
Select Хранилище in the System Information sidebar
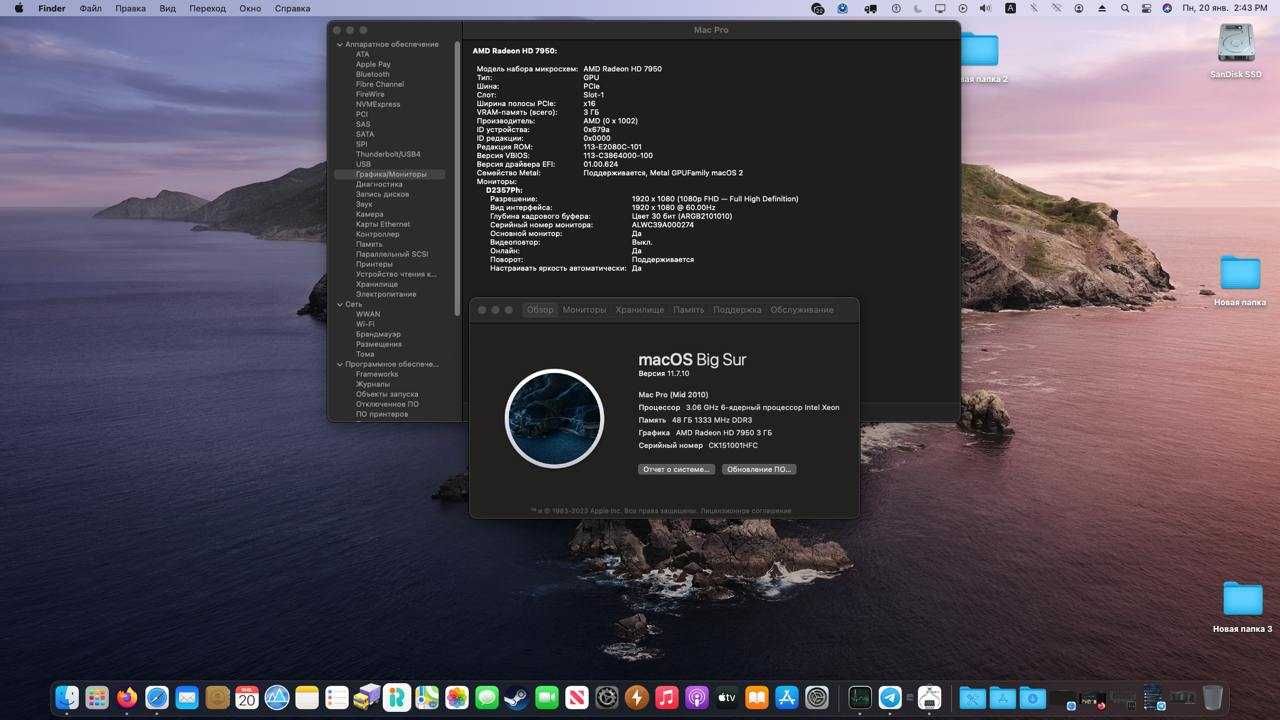pyautogui.click(x=377, y=284)
